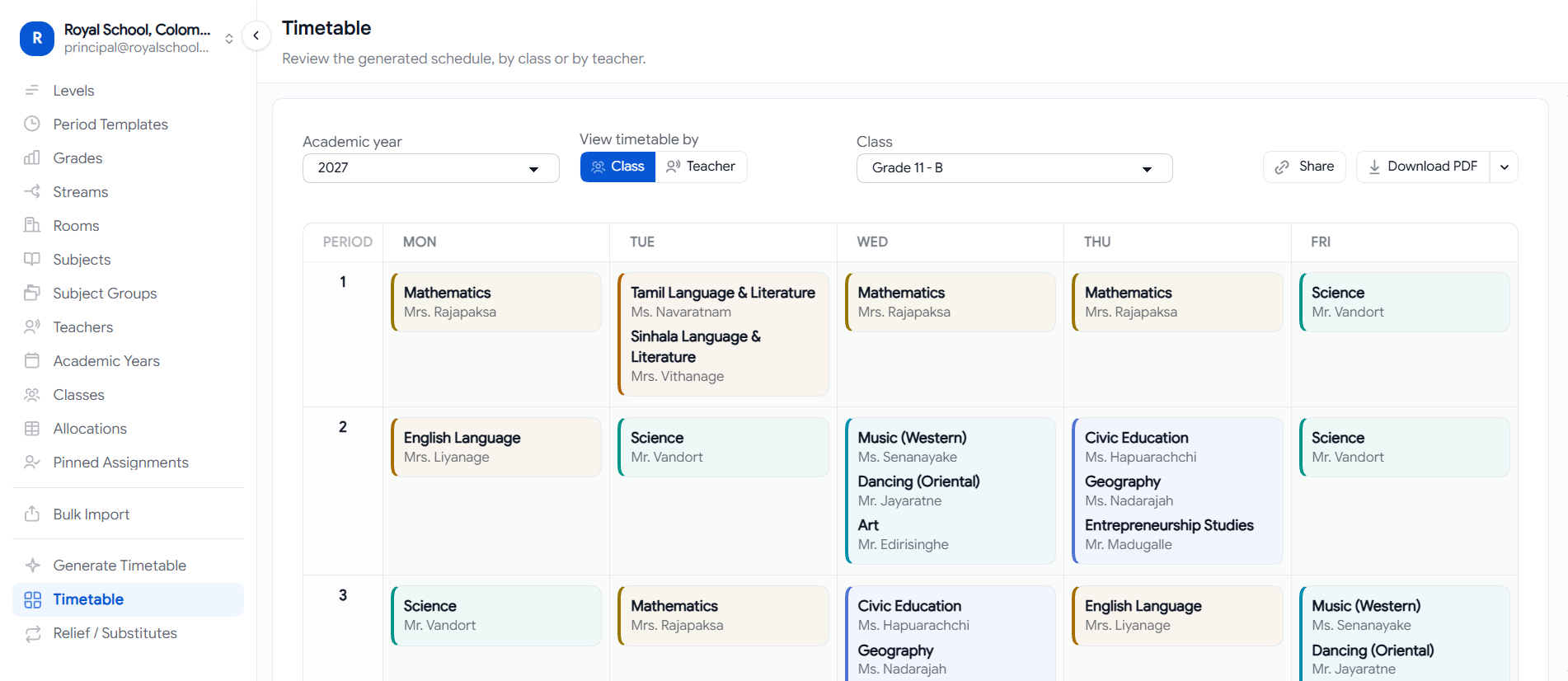The width and height of the screenshot is (1568, 681).
Task: Switch timetable view to Teacher
Action: click(x=701, y=167)
